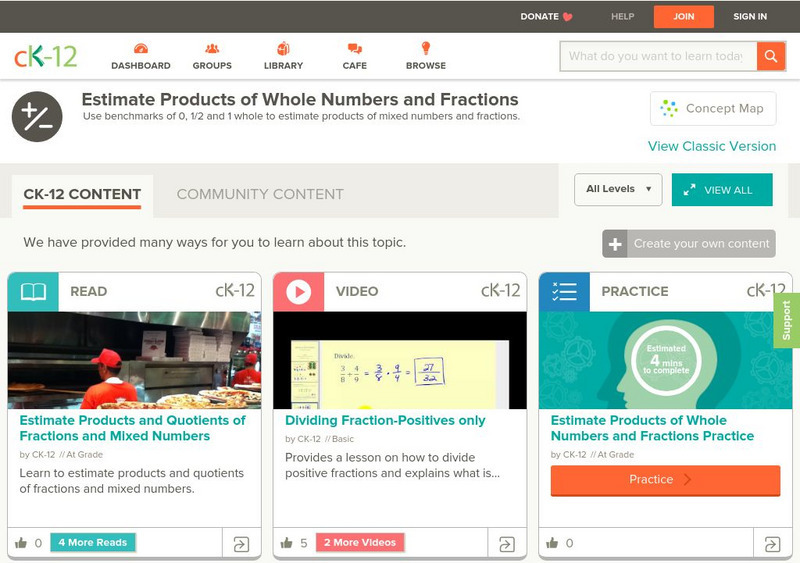Screen dimensions: 800x563
Task: Click the plus icon on Create your own content
Action: click(x=615, y=244)
